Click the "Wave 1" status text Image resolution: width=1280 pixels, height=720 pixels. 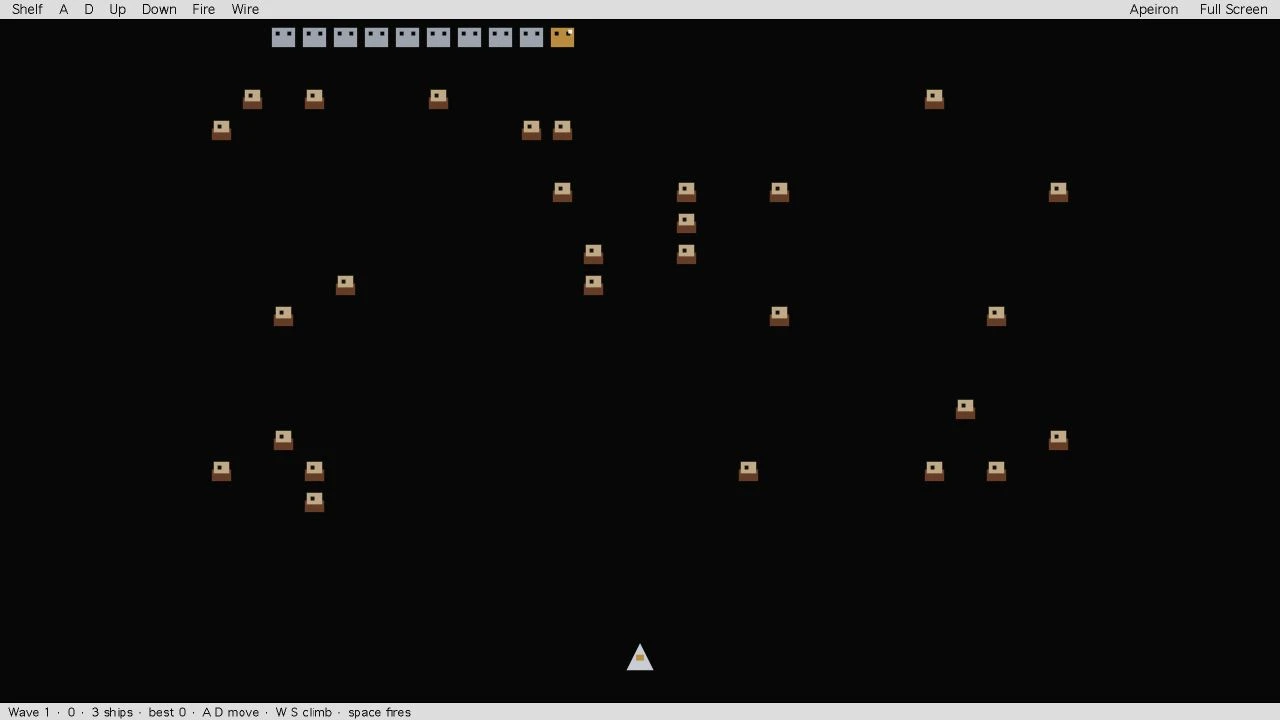(29, 712)
